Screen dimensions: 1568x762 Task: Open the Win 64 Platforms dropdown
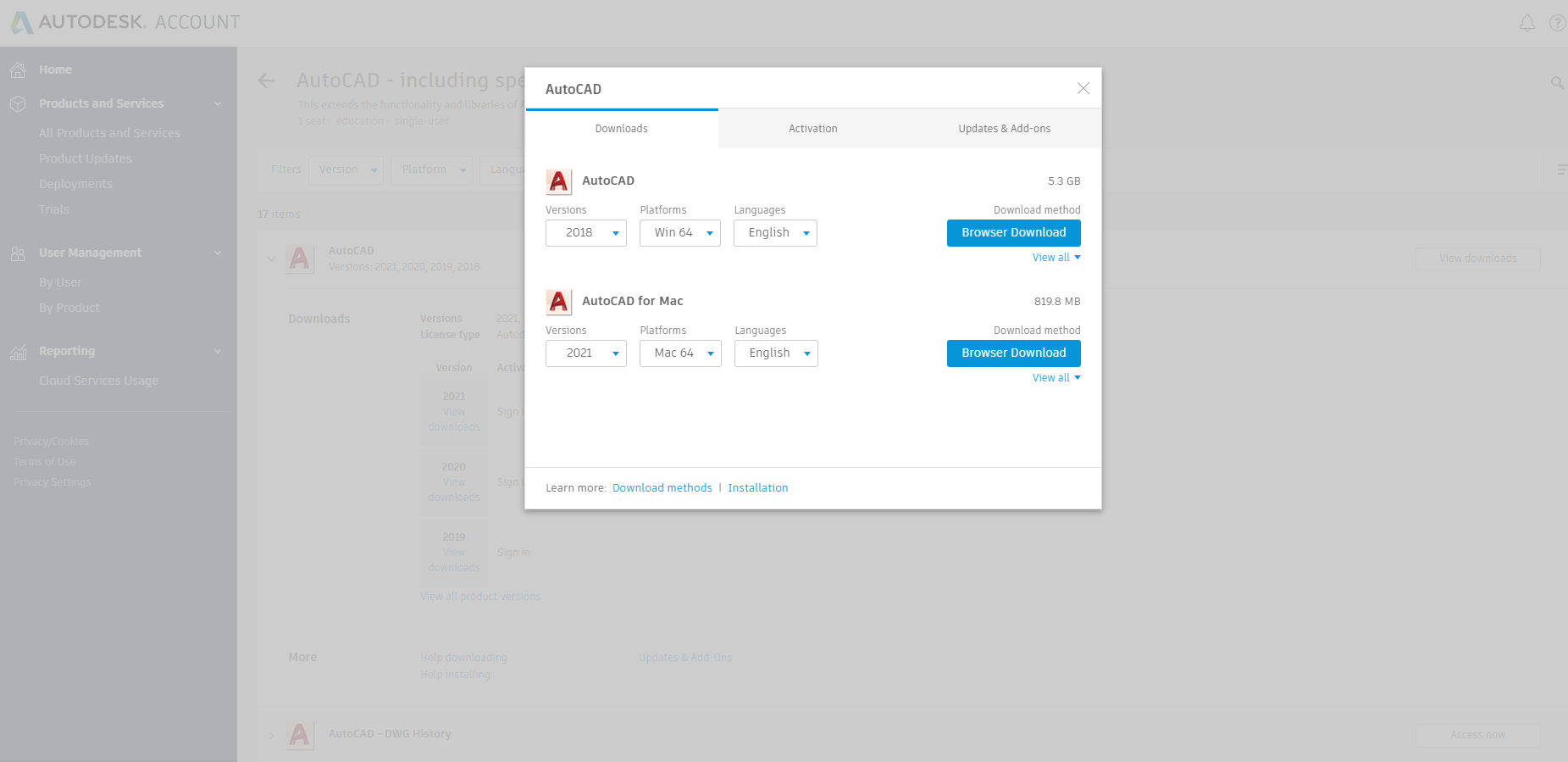tap(680, 233)
